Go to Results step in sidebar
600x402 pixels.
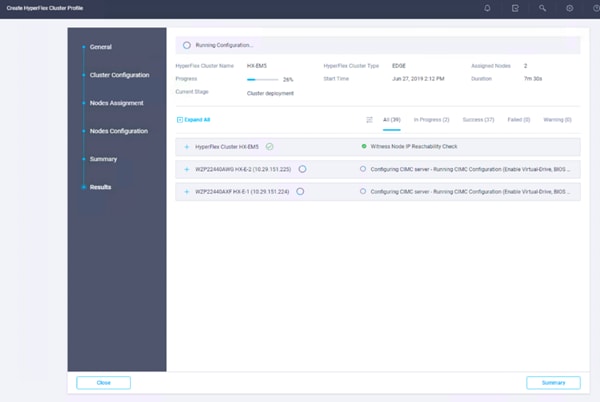(100, 187)
